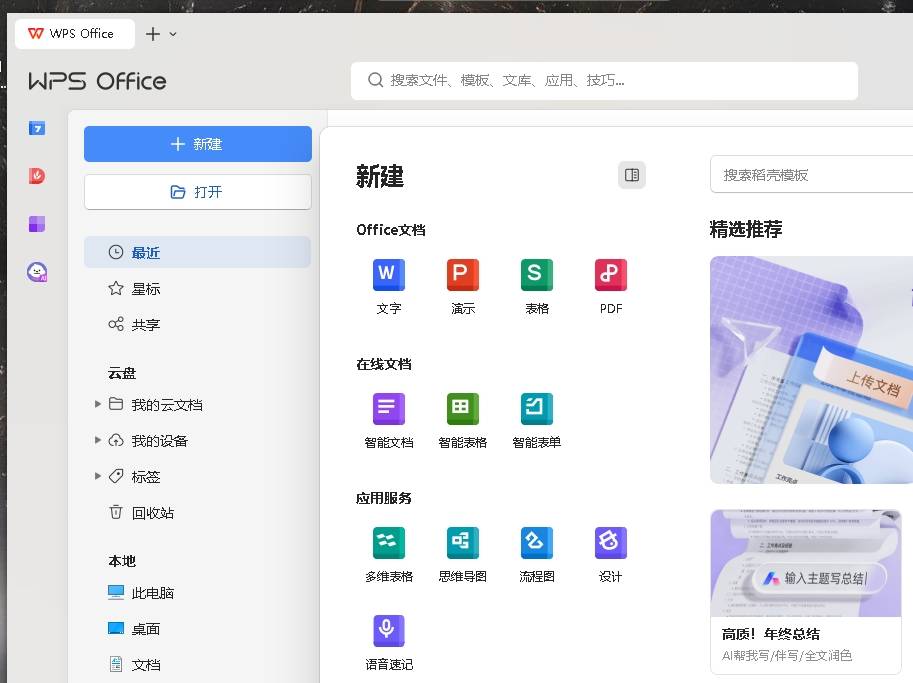Open 此电脑 local computer
The height and width of the screenshot is (683, 913).
pos(197,593)
